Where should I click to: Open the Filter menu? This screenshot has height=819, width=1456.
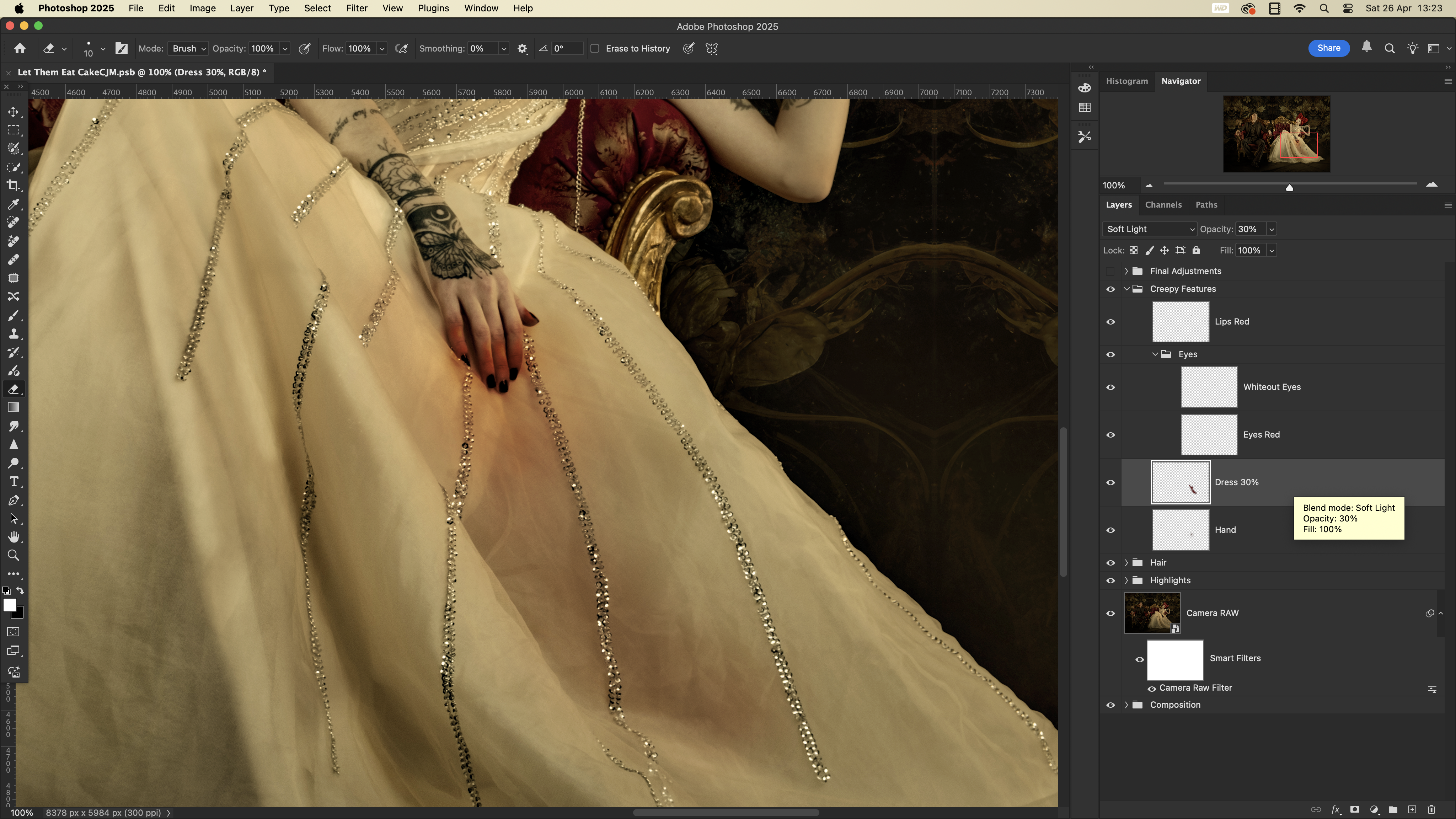pos(356,9)
